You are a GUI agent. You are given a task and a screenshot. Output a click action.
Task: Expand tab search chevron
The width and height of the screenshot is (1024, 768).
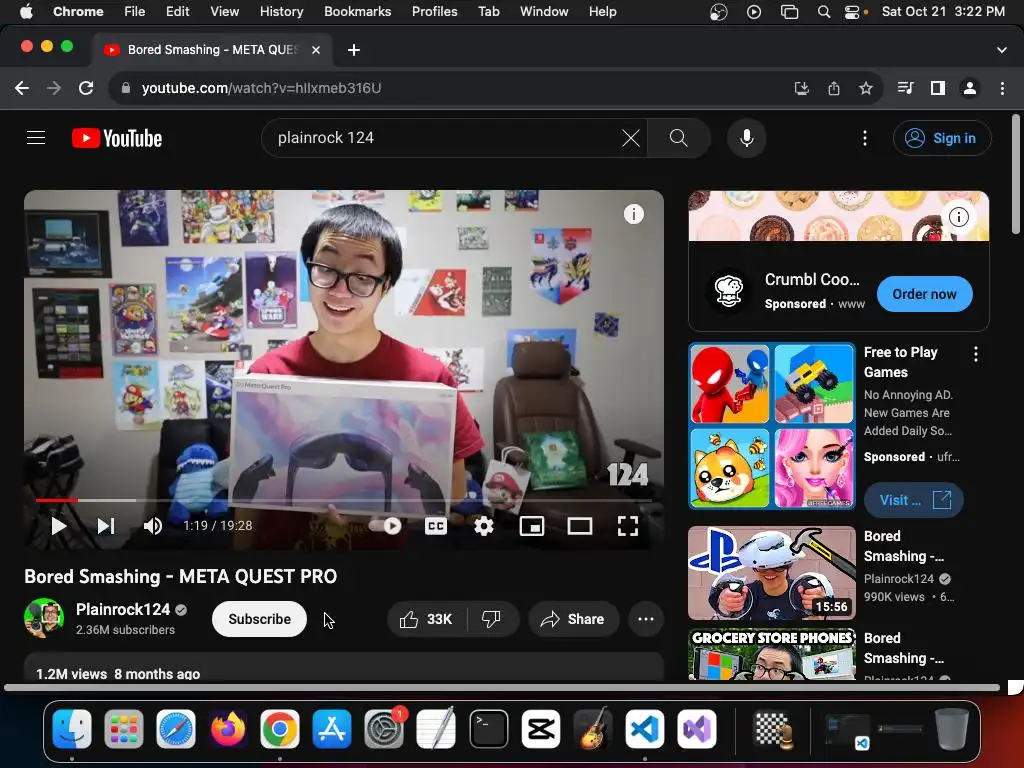[x=1001, y=50]
